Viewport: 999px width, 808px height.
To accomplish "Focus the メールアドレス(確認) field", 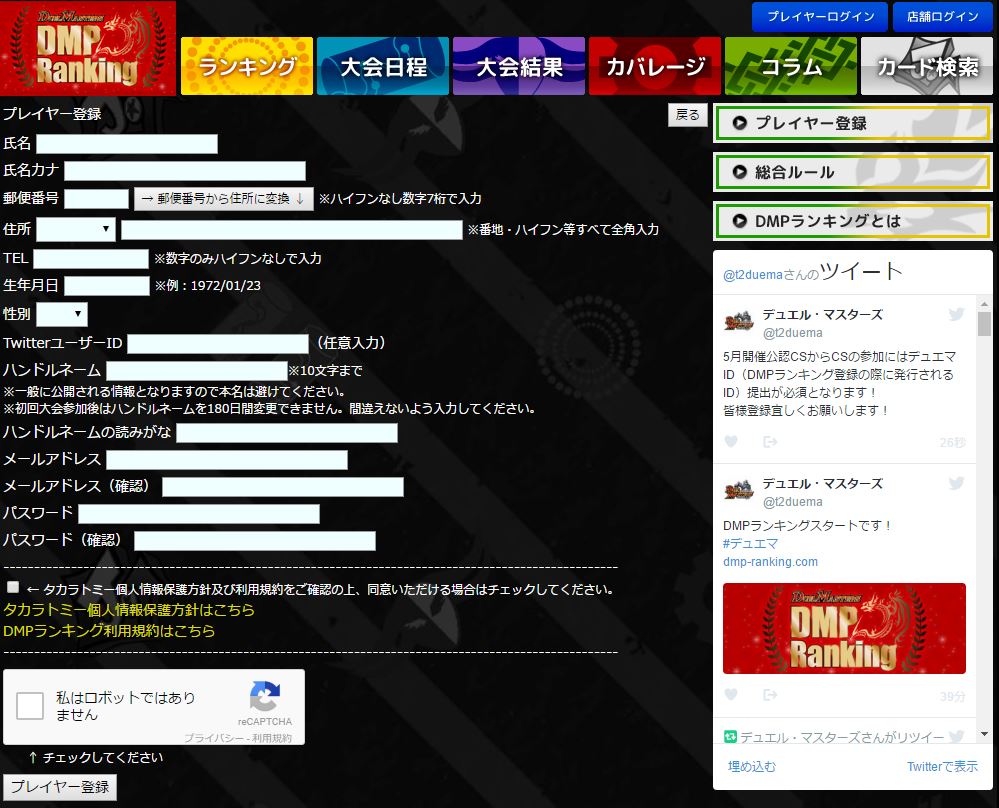I will pyautogui.click(x=283, y=487).
